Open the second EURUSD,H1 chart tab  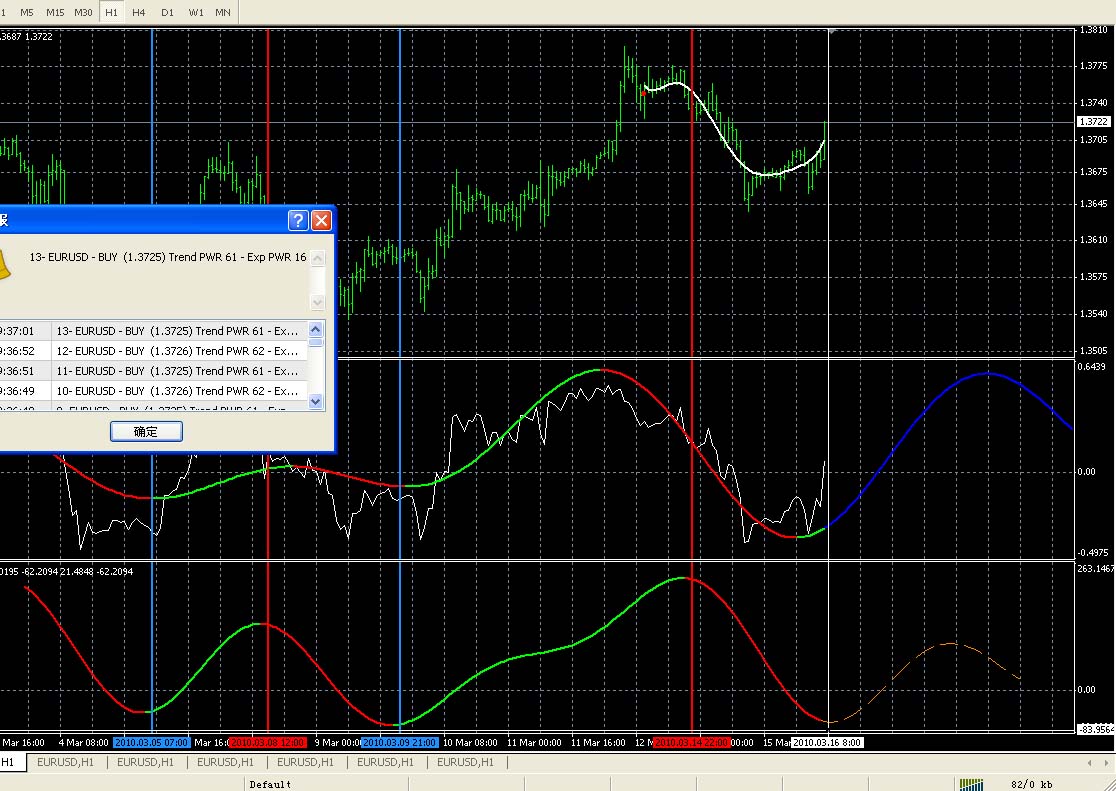coord(146,763)
